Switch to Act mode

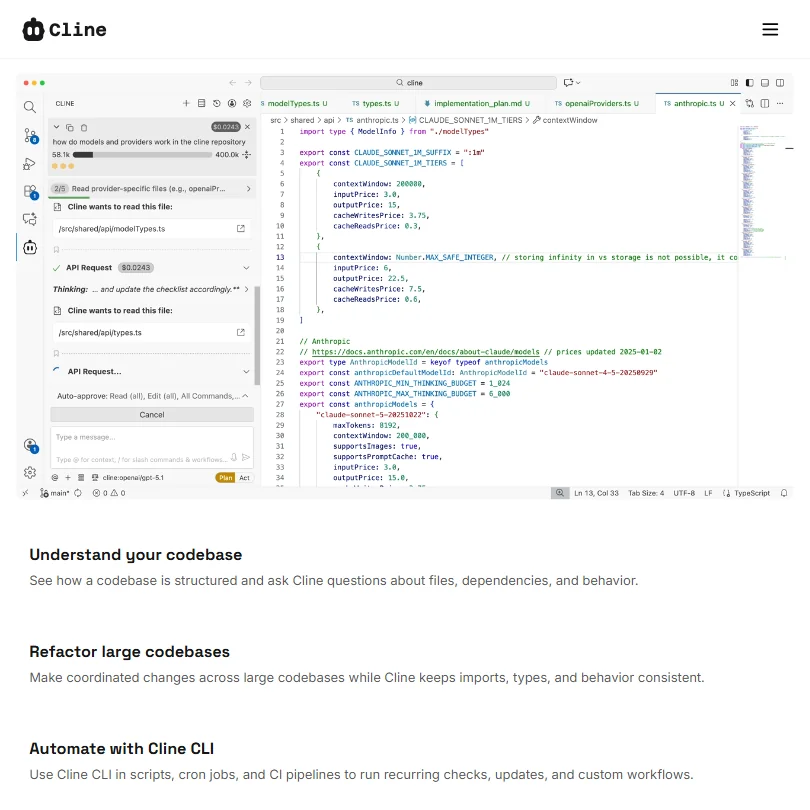coord(244,478)
